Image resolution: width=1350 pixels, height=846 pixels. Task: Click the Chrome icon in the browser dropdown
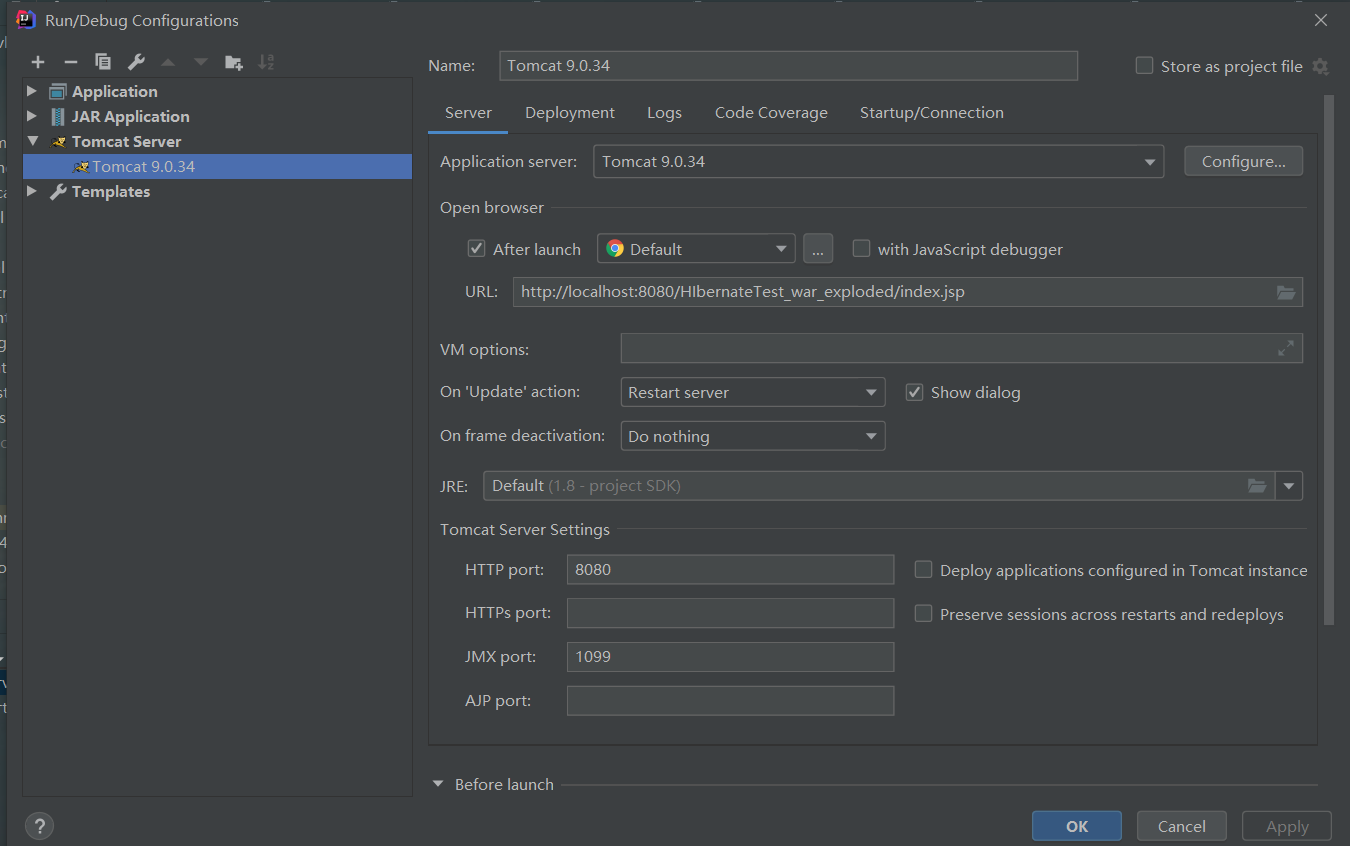tap(615, 249)
